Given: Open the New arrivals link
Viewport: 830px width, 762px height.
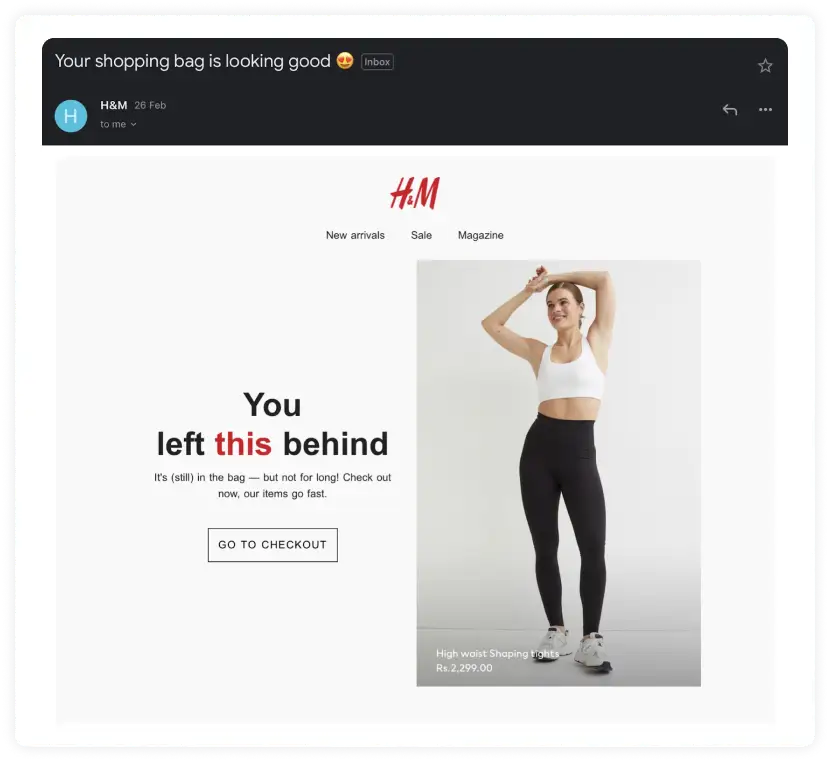Looking at the screenshot, I should pos(355,235).
